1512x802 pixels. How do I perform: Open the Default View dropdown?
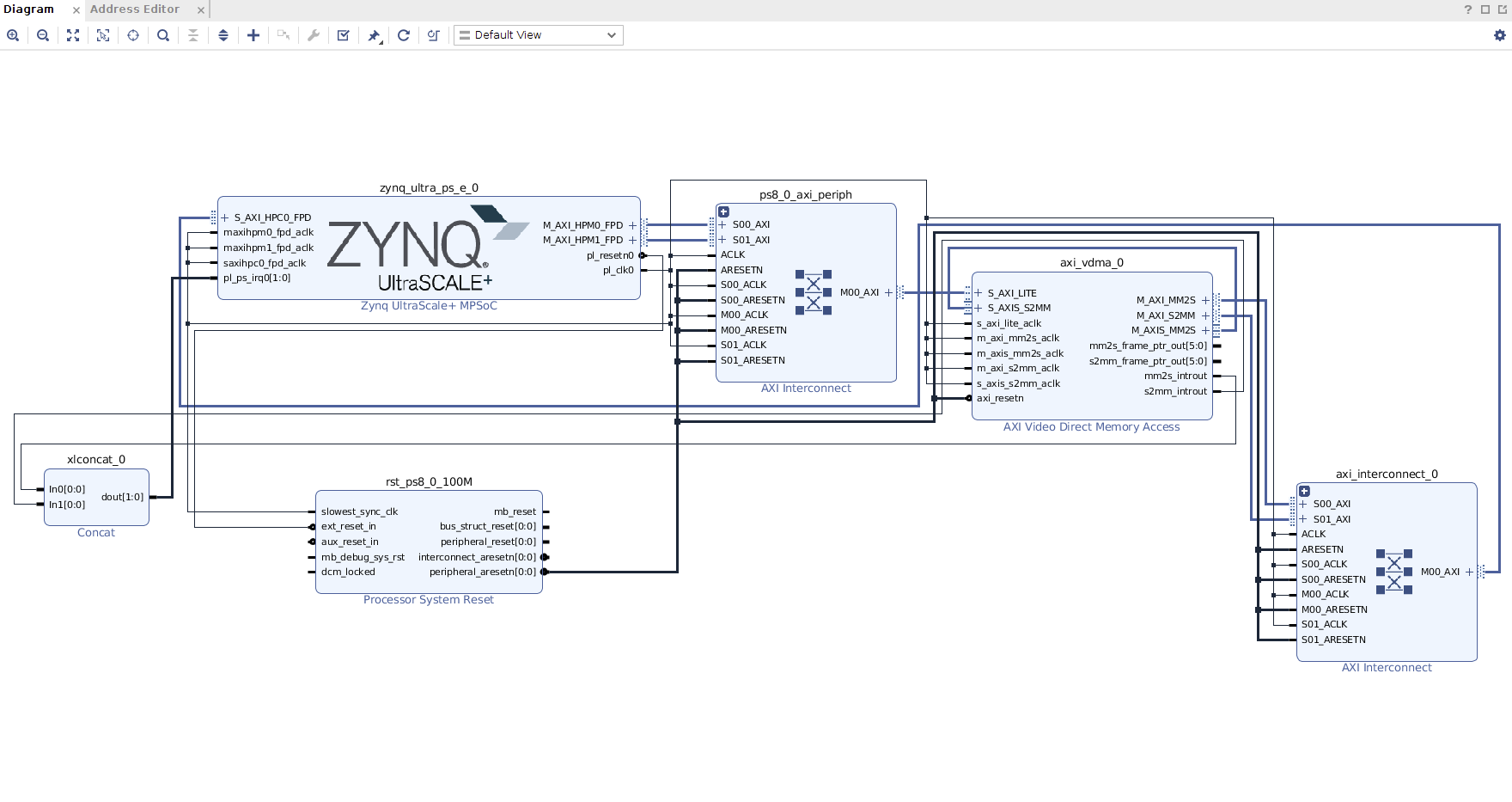(539, 35)
